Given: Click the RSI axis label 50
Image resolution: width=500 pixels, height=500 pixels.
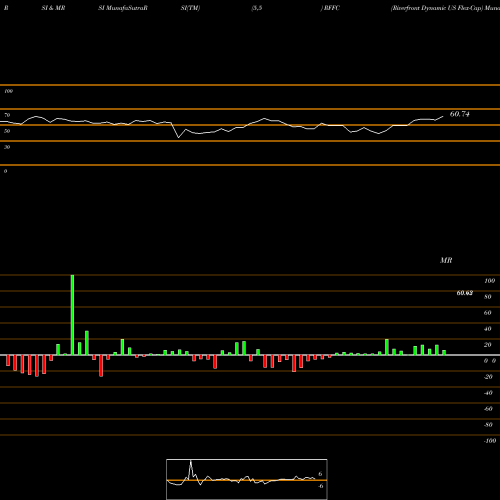Looking at the screenshot, I should 7,131.
